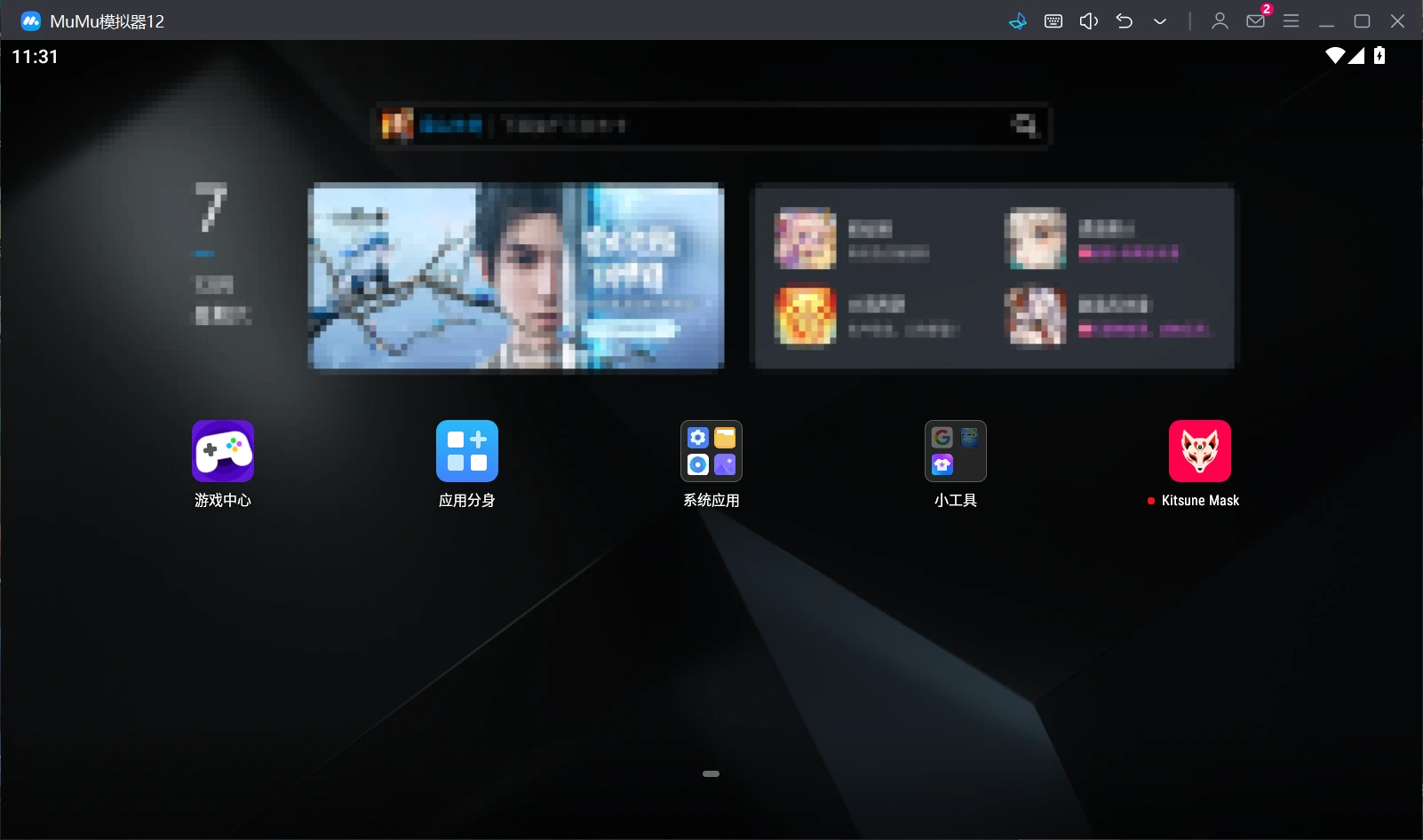The height and width of the screenshot is (840, 1423).
Task: Open the user account profile icon
Action: pyautogui.click(x=1220, y=21)
